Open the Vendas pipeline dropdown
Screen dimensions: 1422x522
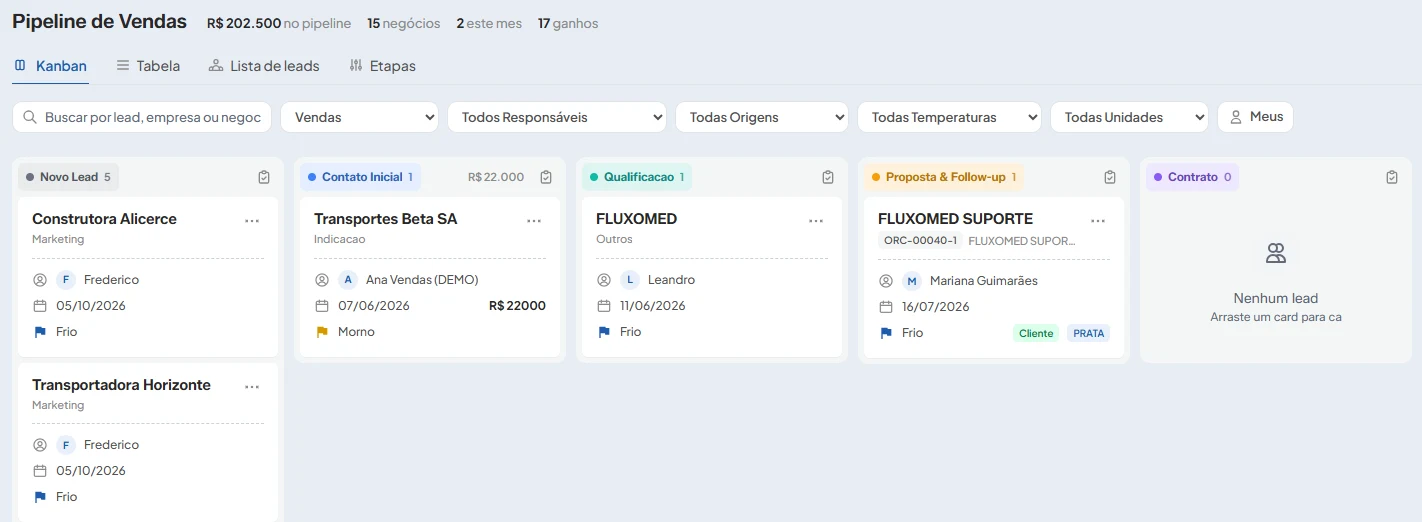point(359,117)
